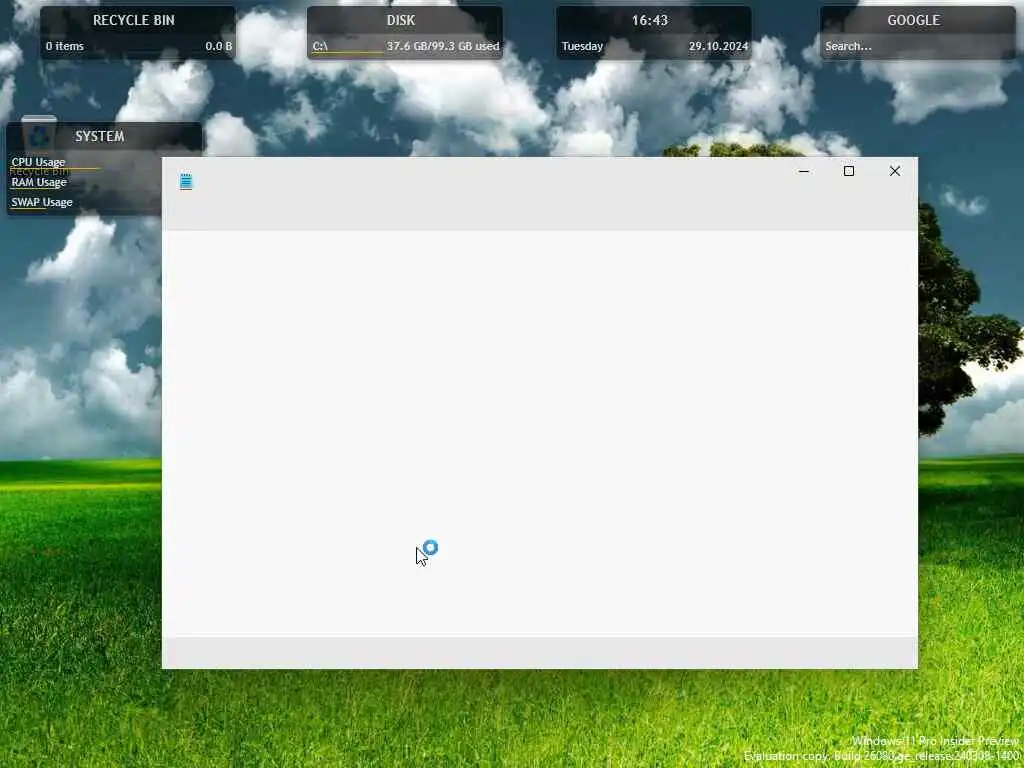The width and height of the screenshot is (1024, 768).
Task: Select the 0 items text in the Recycle Bin widget
Action: point(65,46)
